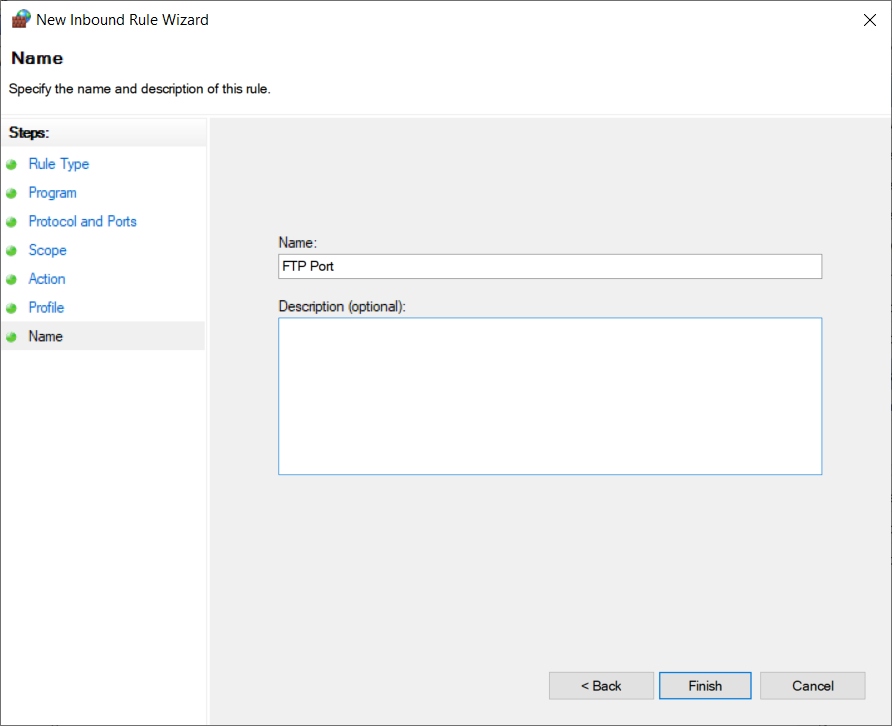Click the green dot beside Protocol and Ports
The width and height of the screenshot is (892, 726).
[12, 222]
